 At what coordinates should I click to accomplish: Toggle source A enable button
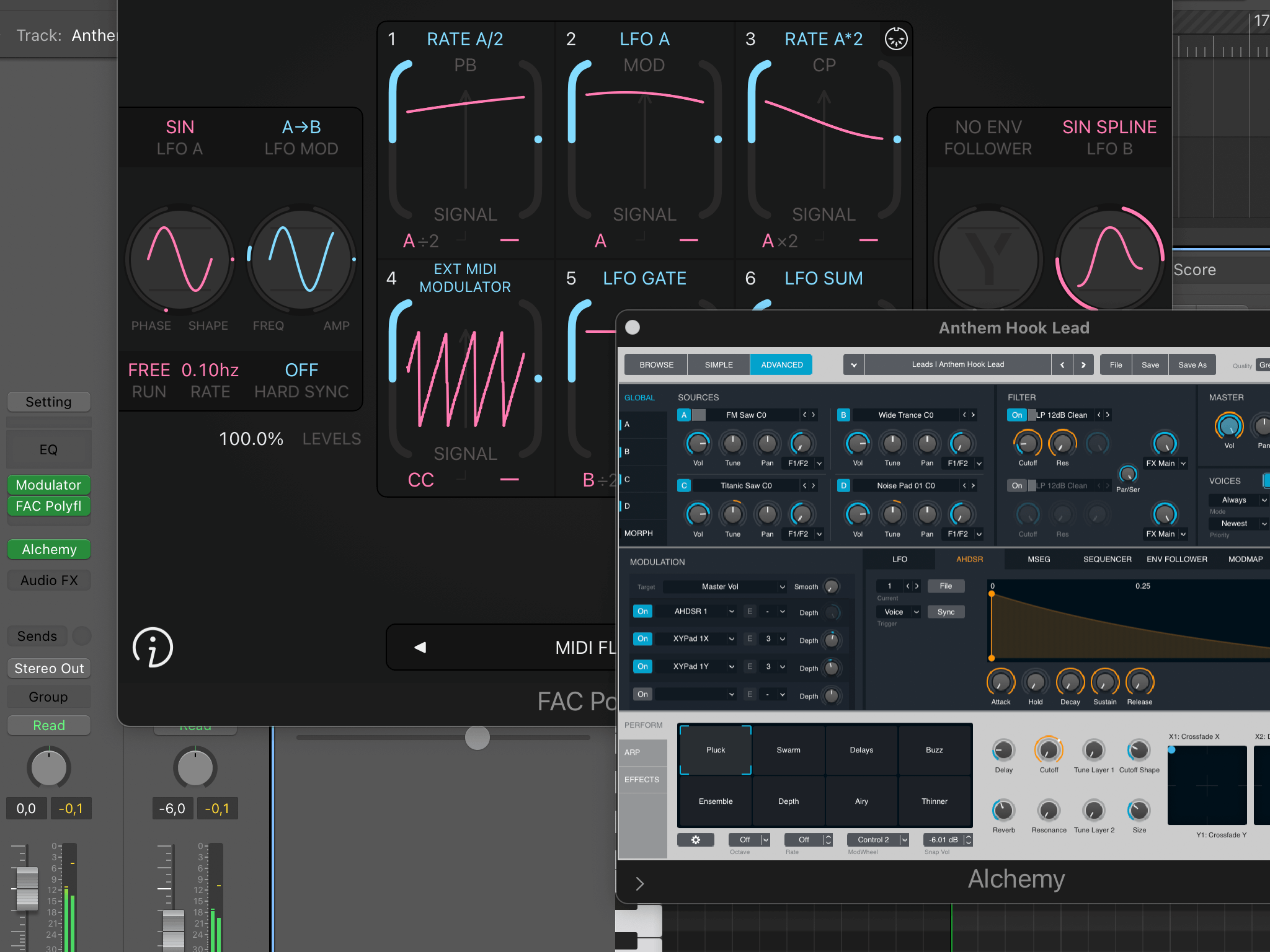pyautogui.click(x=684, y=415)
